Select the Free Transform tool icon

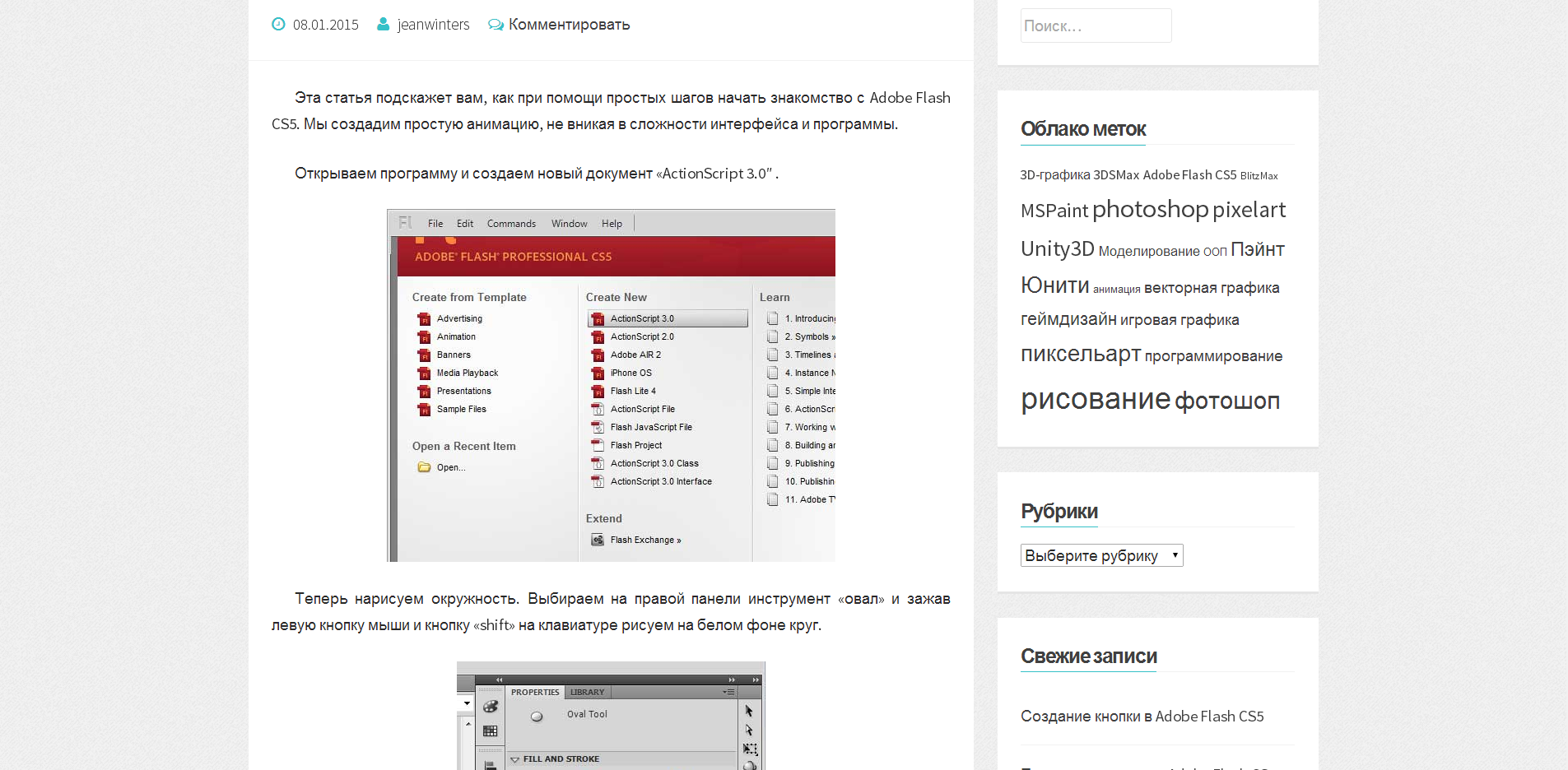click(x=750, y=749)
